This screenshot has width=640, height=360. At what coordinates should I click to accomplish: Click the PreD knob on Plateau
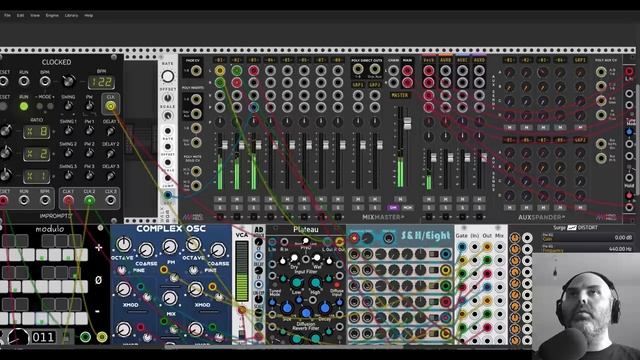(x=306, y=241)
